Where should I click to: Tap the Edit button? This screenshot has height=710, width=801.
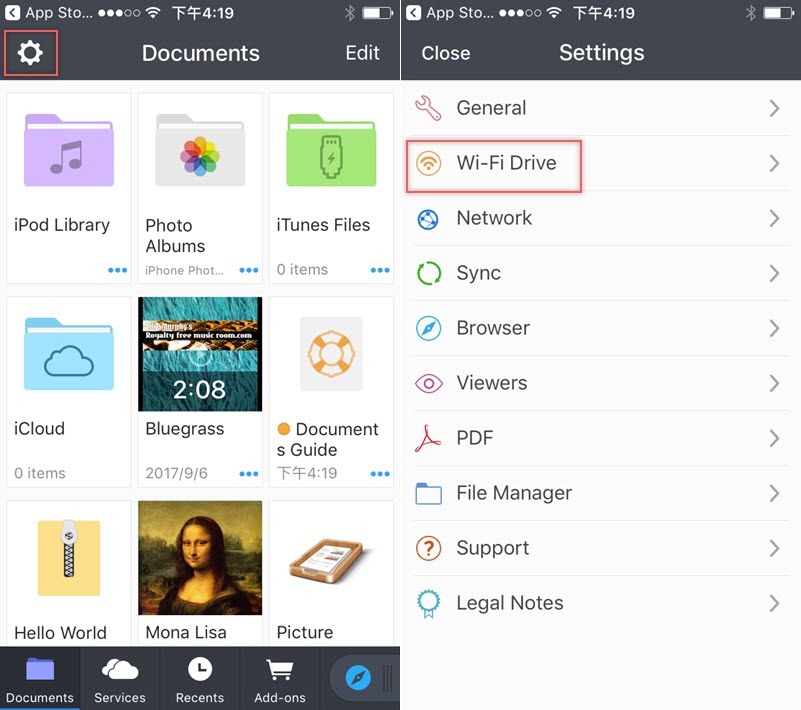coord(362,53)
